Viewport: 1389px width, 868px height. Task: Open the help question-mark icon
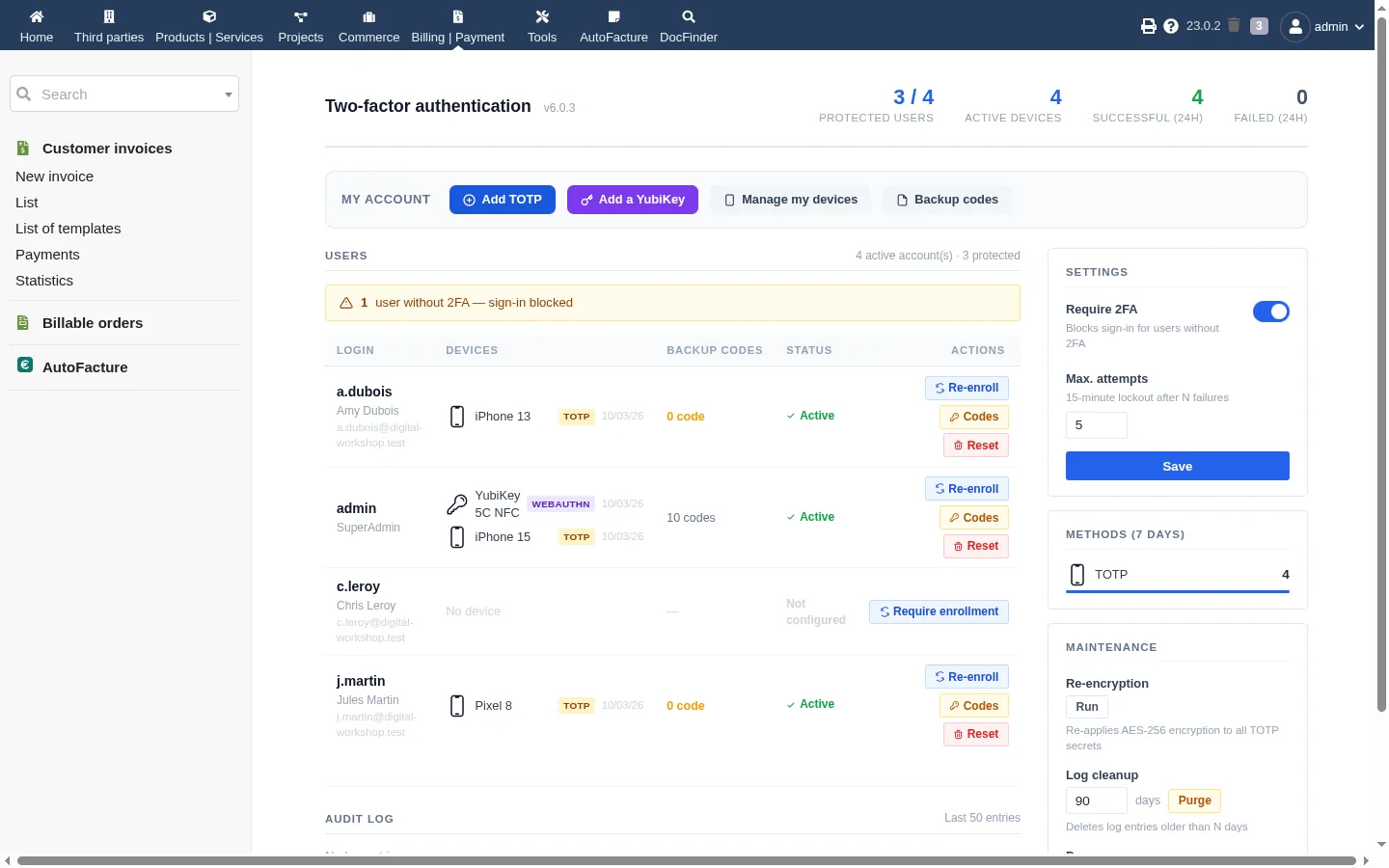[x=1171, y=26]
